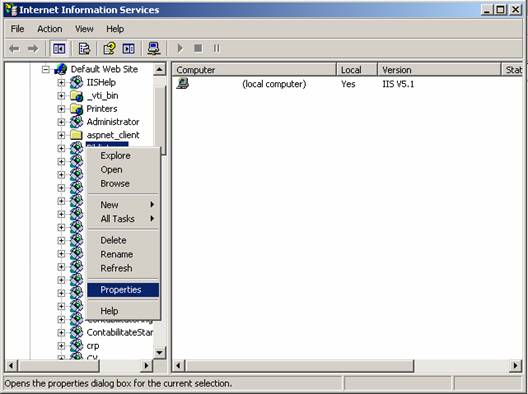This screenshot has width=528, height=394.
Task: Click the Properties toolbar icon
Action: [84, 49]
